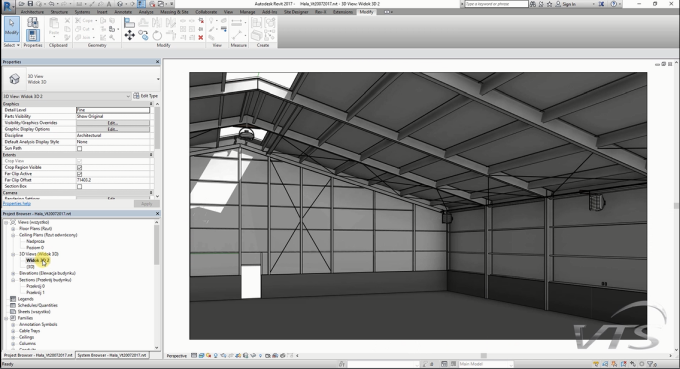Click the Create Group icon
The image size is (680, 369).
269,22
